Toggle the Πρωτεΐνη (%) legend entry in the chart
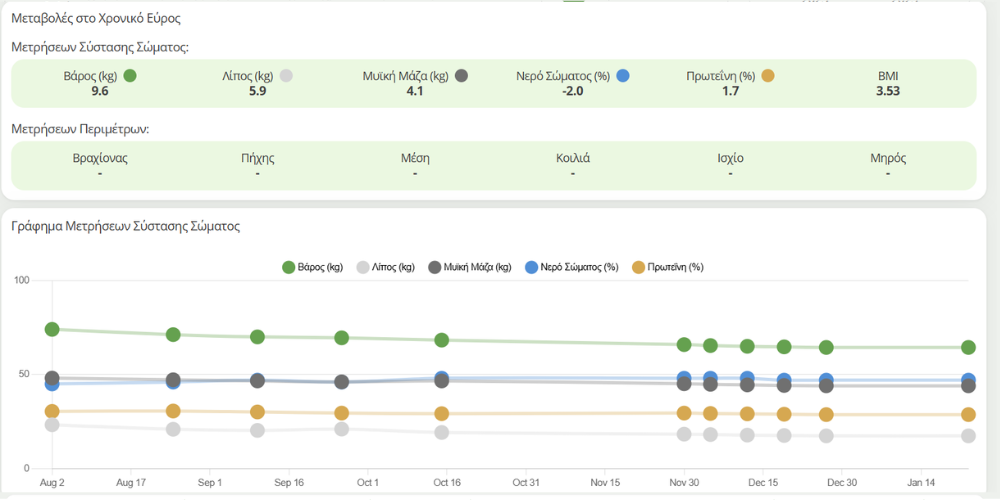1000x500 pixels. (x=668, y=267)
